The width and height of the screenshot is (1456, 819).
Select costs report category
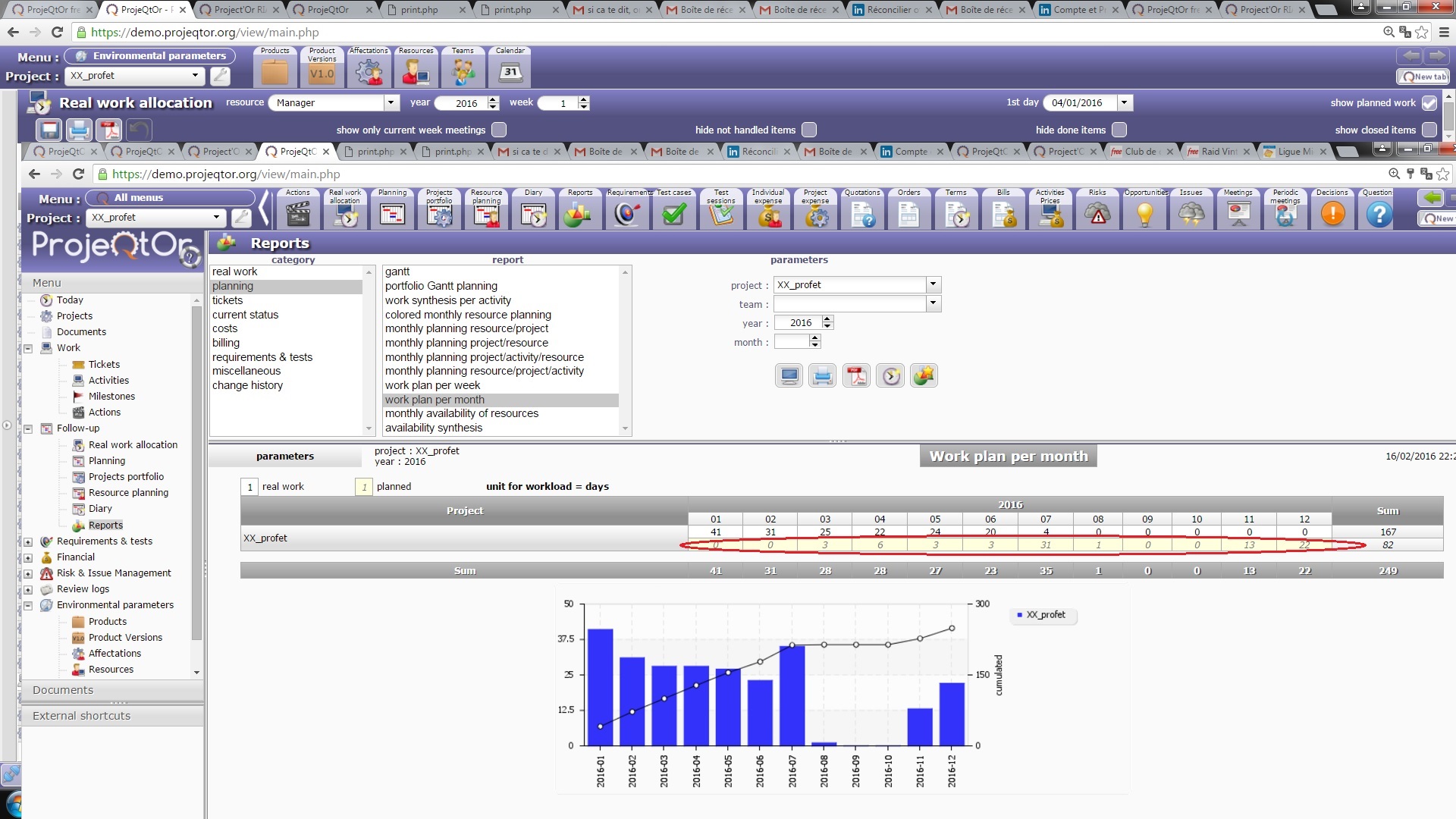tap(224, 328)
